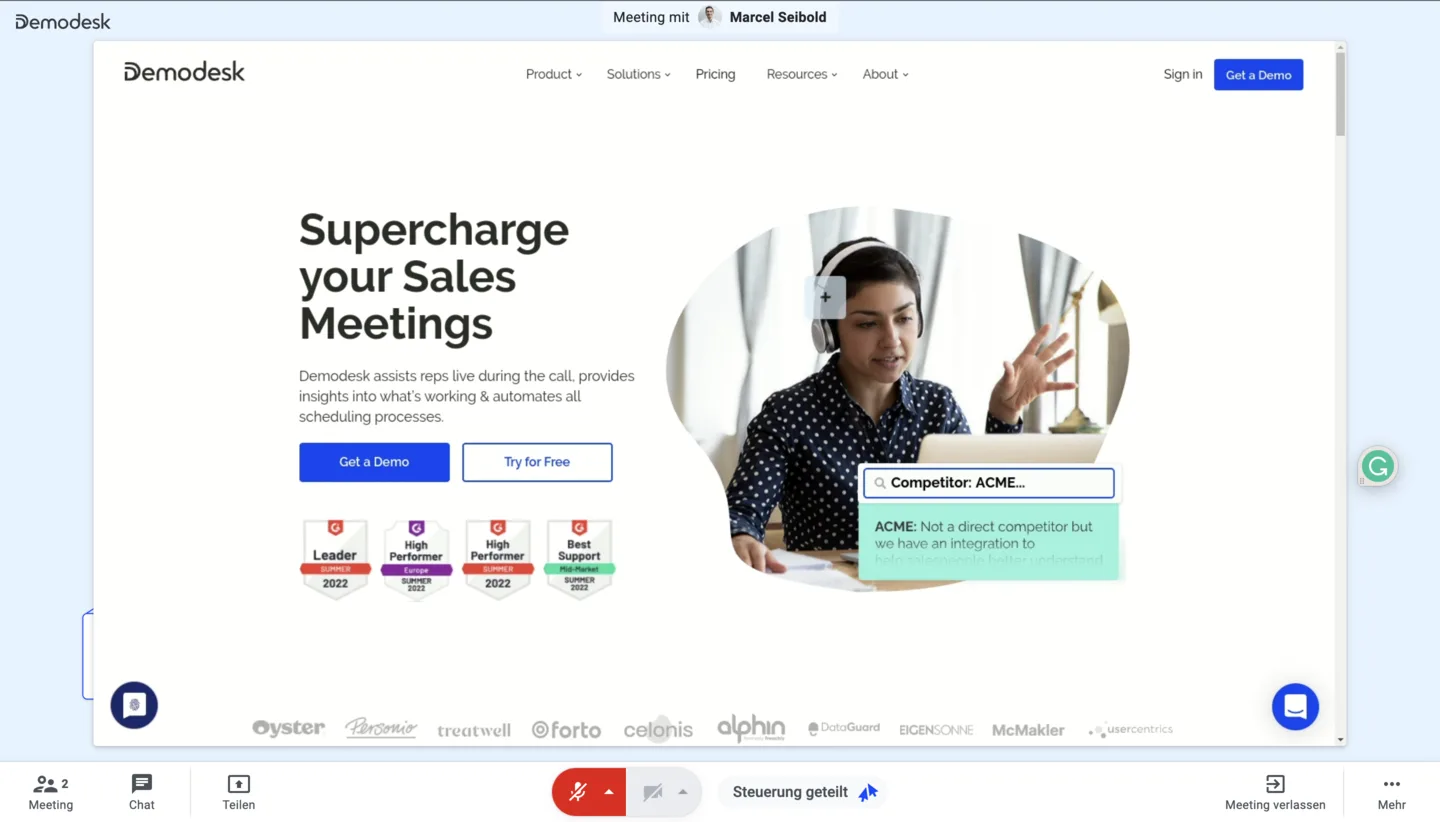Click the Sign in link
The width and height of the screenshot is (1440, 822).
pos(1183,74)
